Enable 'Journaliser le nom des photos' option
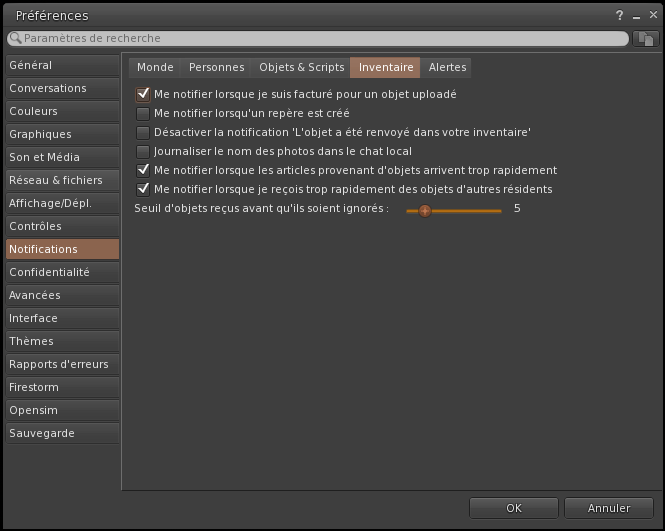Screen dimensions: 665x531 (143, 151)
